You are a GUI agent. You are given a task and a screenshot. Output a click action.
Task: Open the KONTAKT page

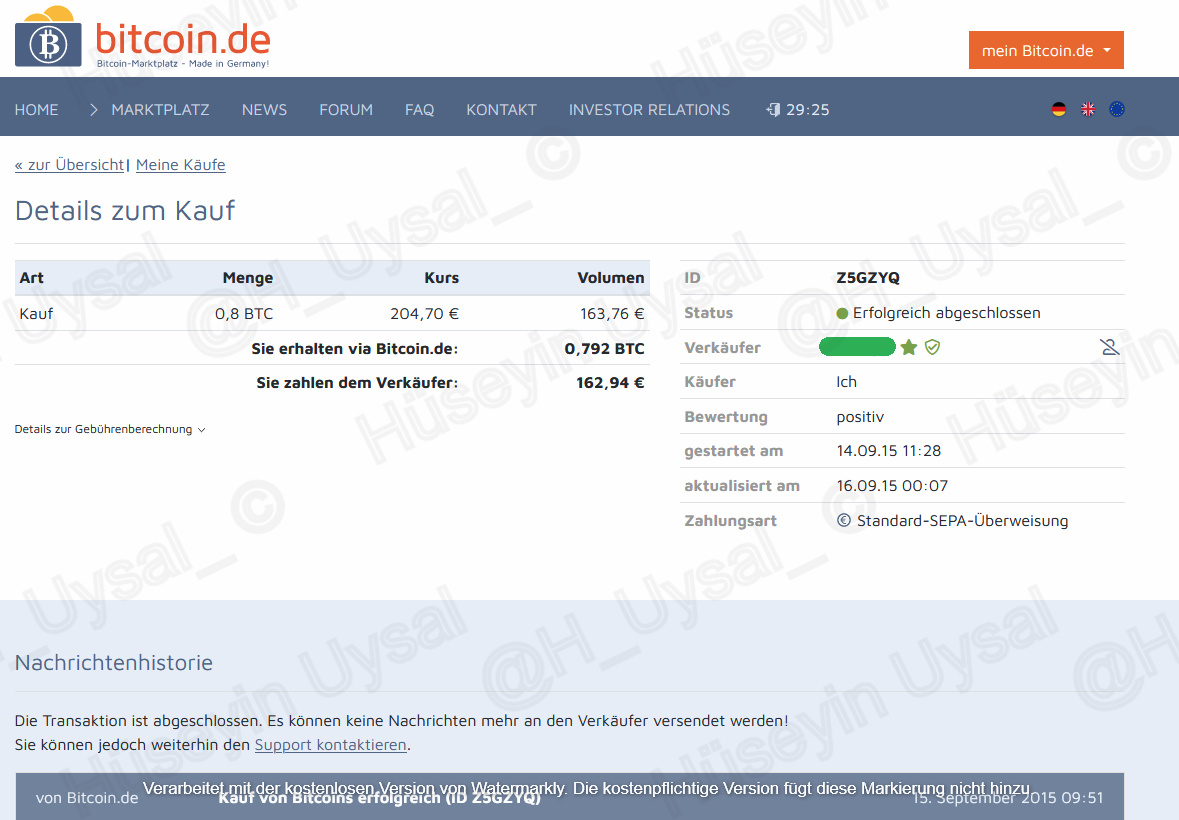point(502,110)
